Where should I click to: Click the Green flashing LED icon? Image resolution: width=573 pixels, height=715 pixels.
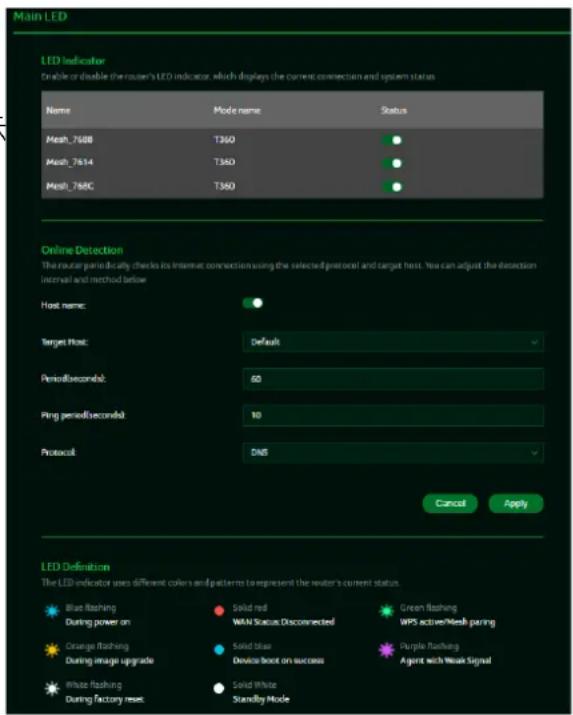387,611
